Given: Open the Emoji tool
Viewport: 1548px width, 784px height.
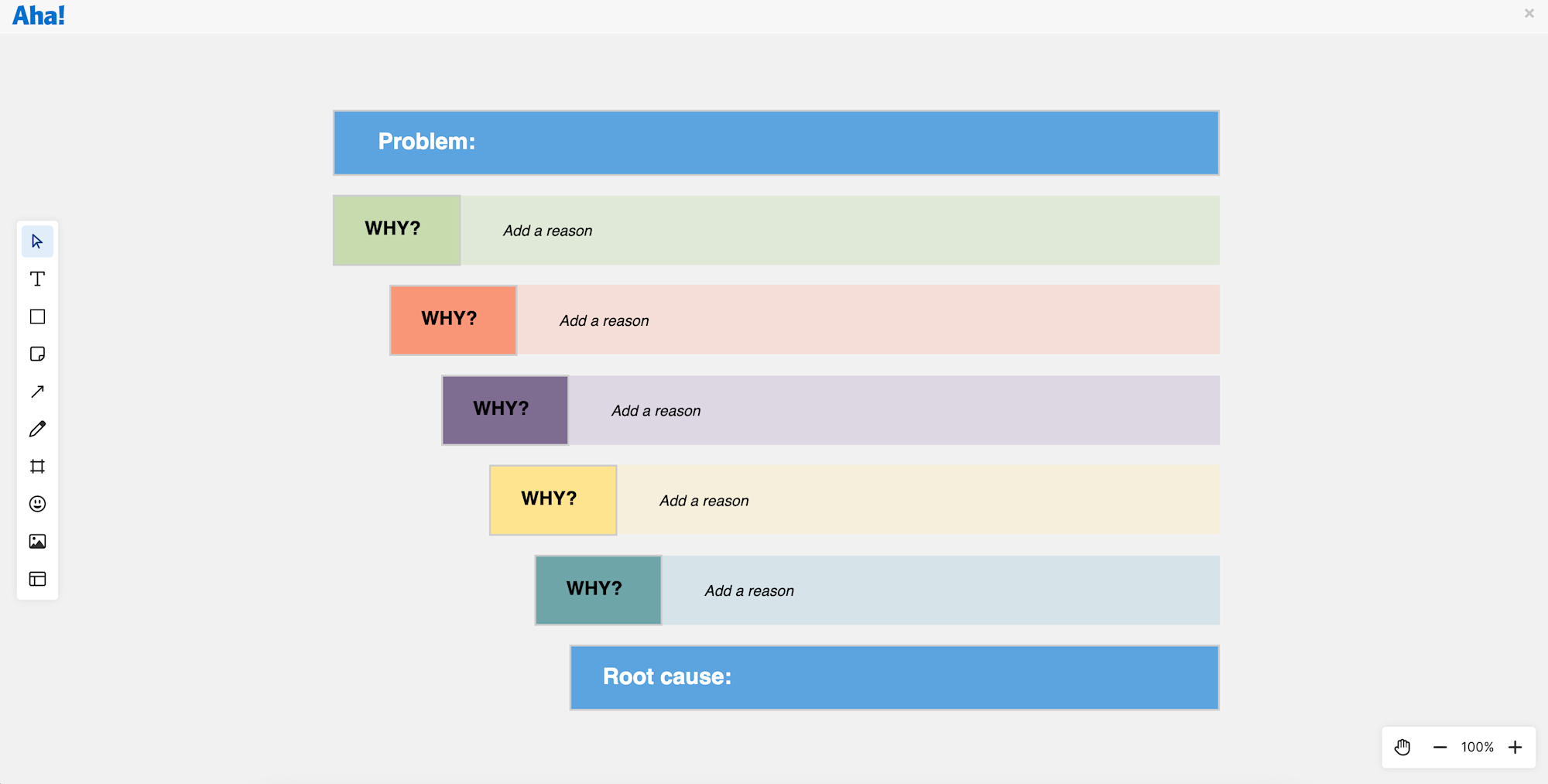Looking at the screenshot, I should (36, 503).
